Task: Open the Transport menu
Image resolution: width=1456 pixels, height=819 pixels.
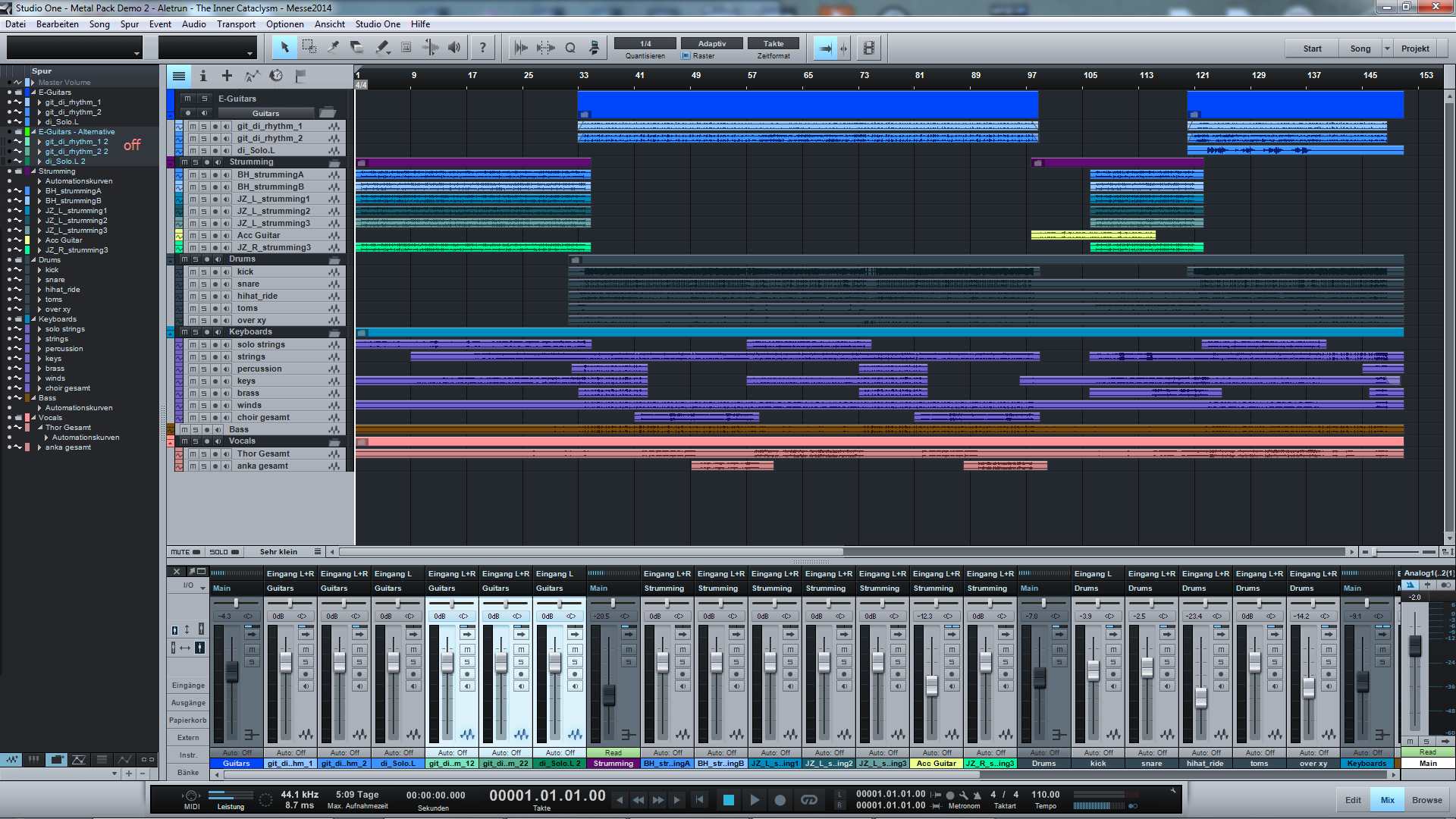Action: pyautogui.click(x=236, y=24)
